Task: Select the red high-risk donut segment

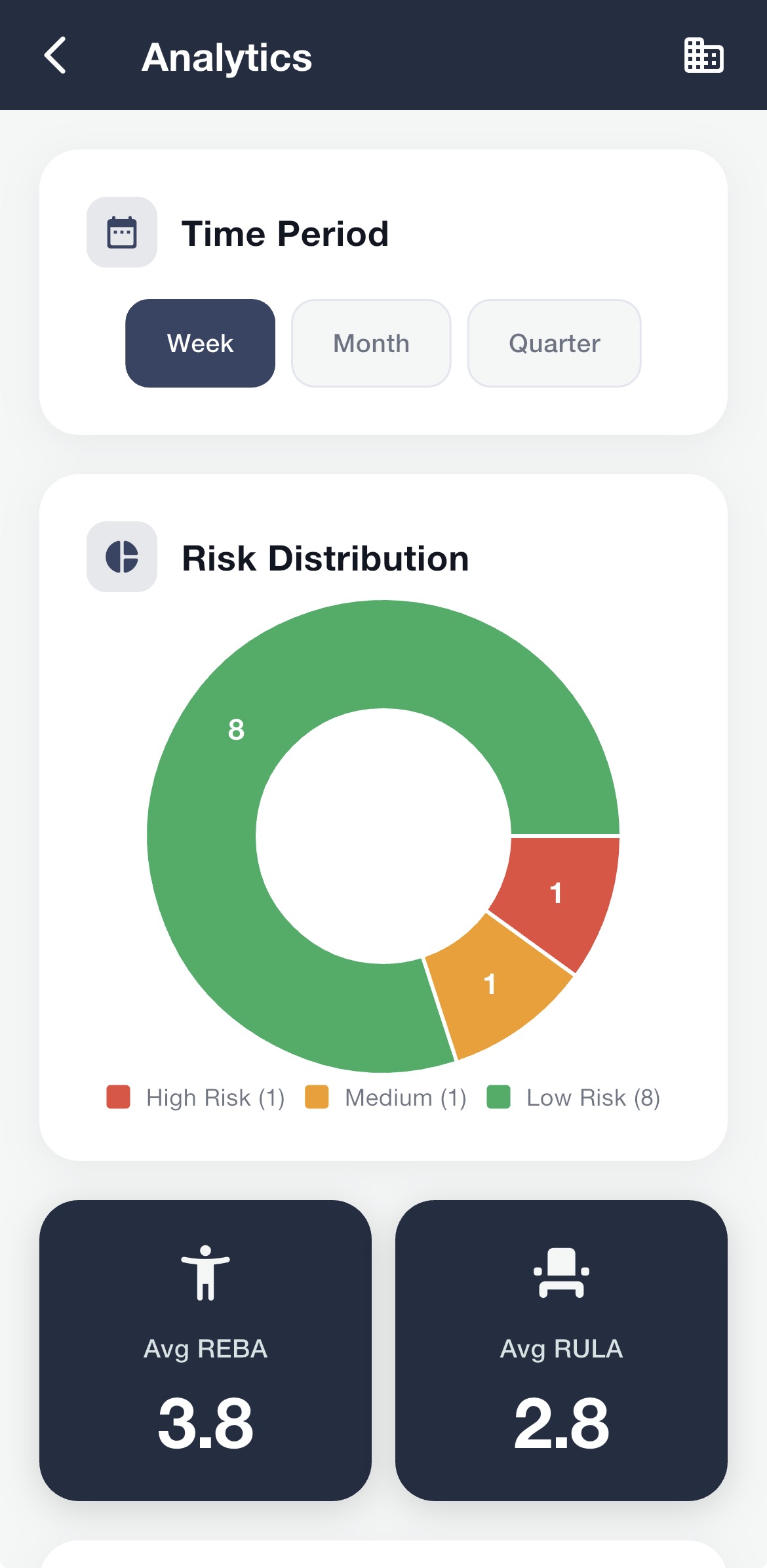Action: pyautogui.click(x=557, y=892)
